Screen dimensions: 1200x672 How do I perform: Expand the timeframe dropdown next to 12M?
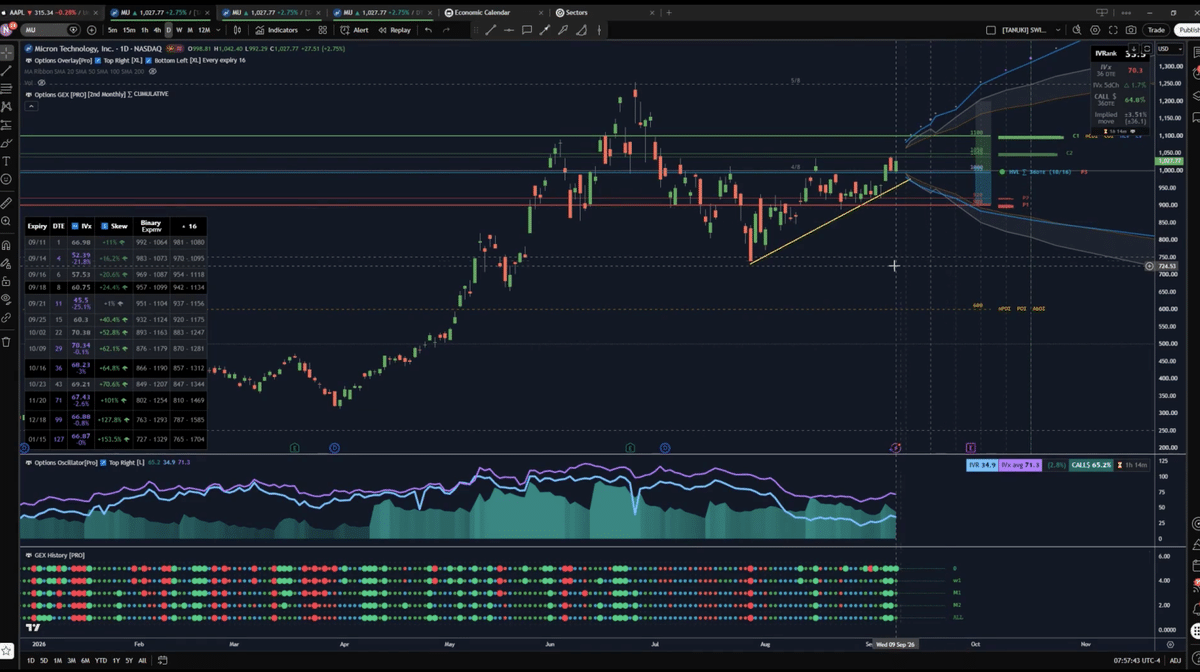[218, 30]
